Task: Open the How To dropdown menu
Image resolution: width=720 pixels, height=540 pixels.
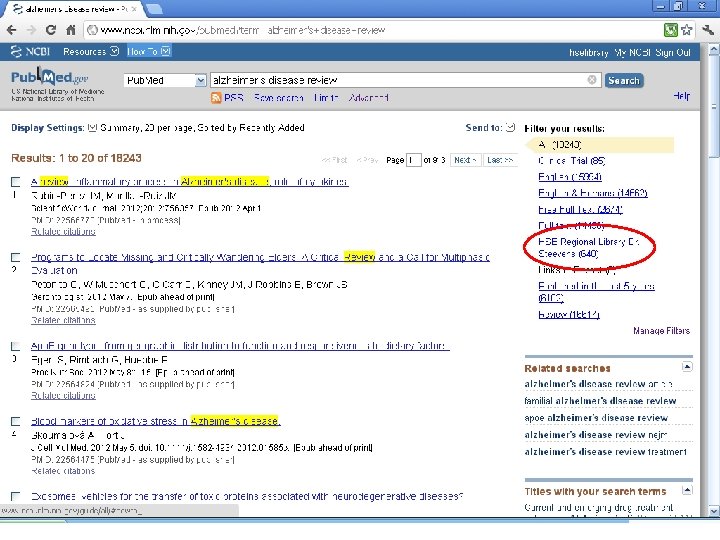Action: (148, 51)
